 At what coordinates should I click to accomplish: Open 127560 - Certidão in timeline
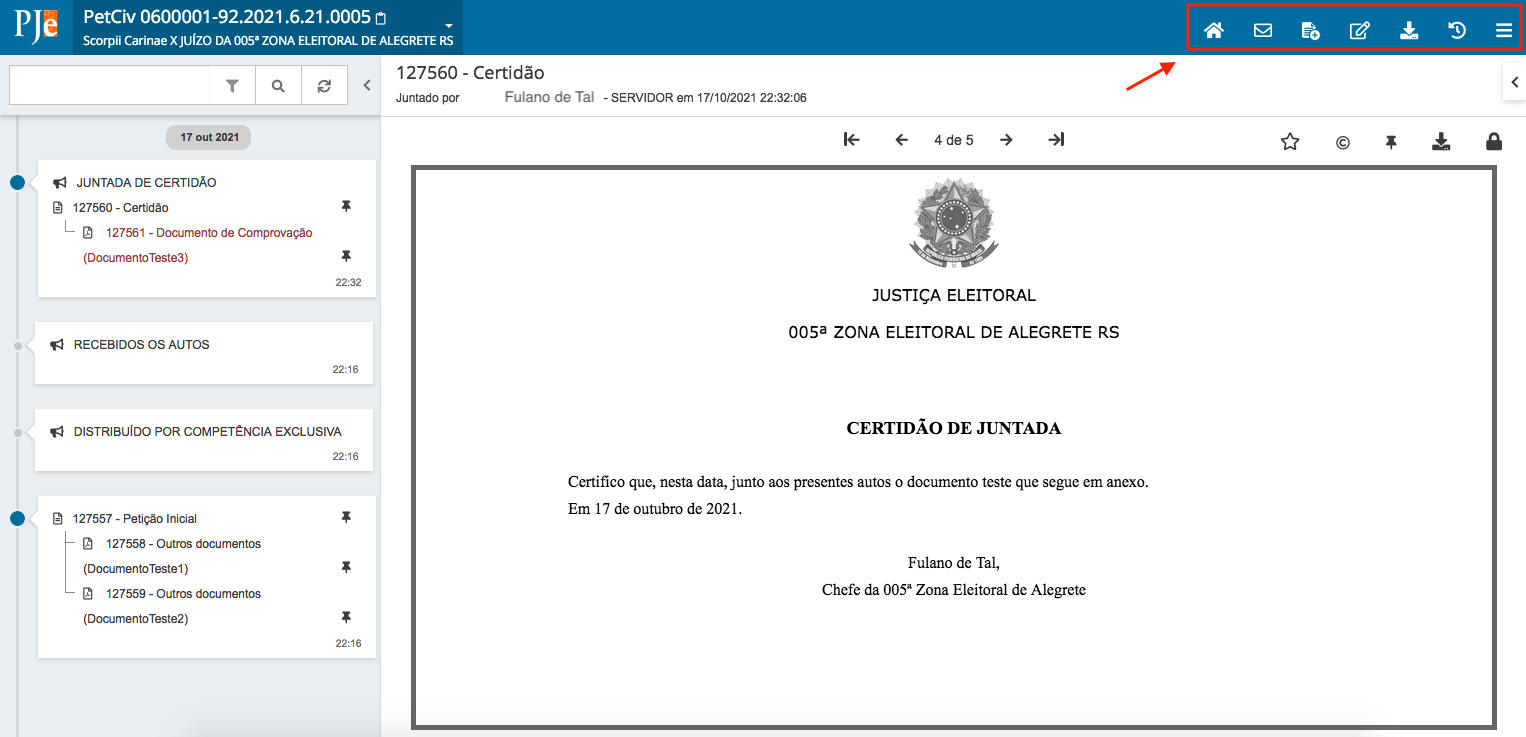tap(120, 208)
